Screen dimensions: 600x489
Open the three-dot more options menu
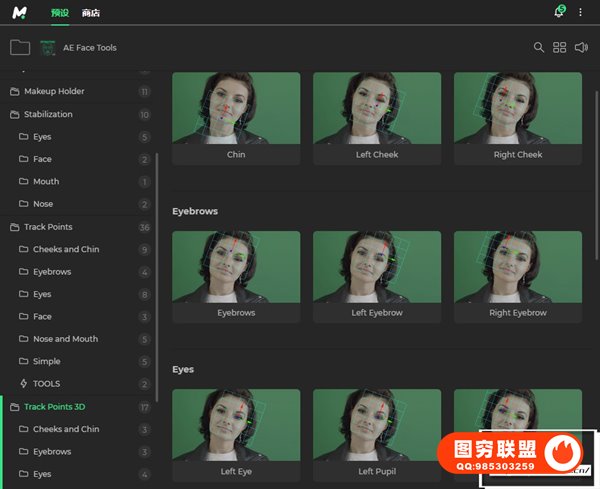[580, 12]
